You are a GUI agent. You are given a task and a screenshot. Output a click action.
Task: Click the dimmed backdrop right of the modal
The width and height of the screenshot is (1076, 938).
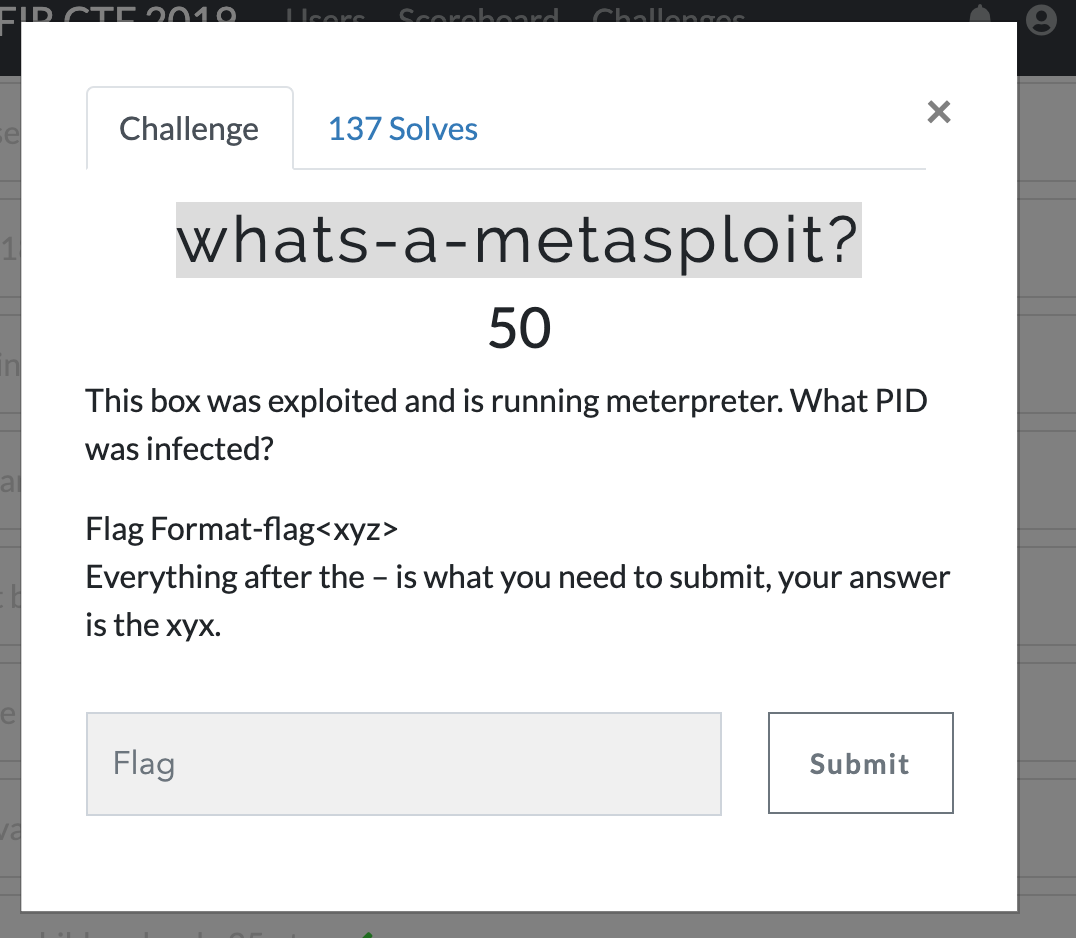click(x=1046, y=480)
